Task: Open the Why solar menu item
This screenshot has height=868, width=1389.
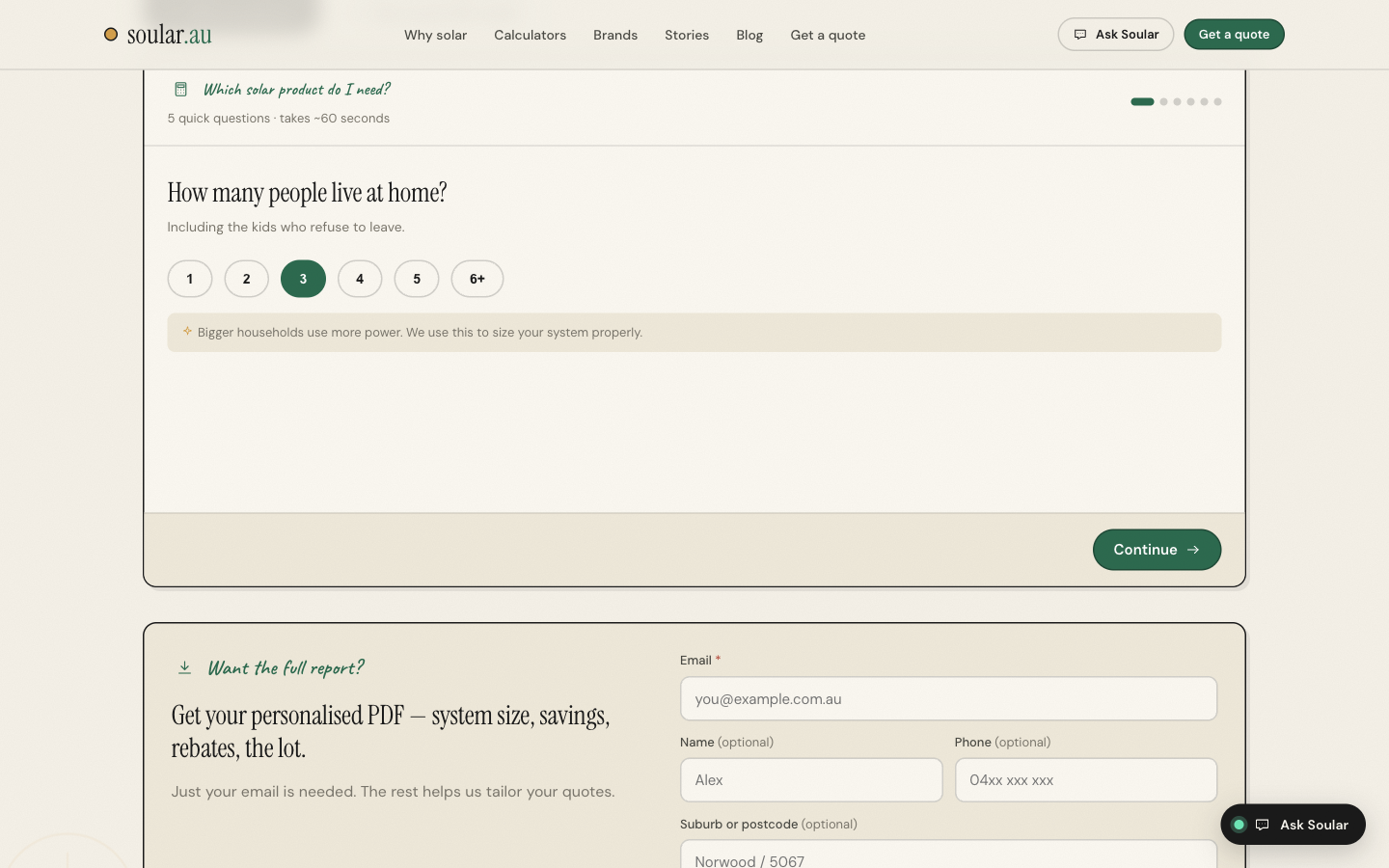Action: pos(435,35)
